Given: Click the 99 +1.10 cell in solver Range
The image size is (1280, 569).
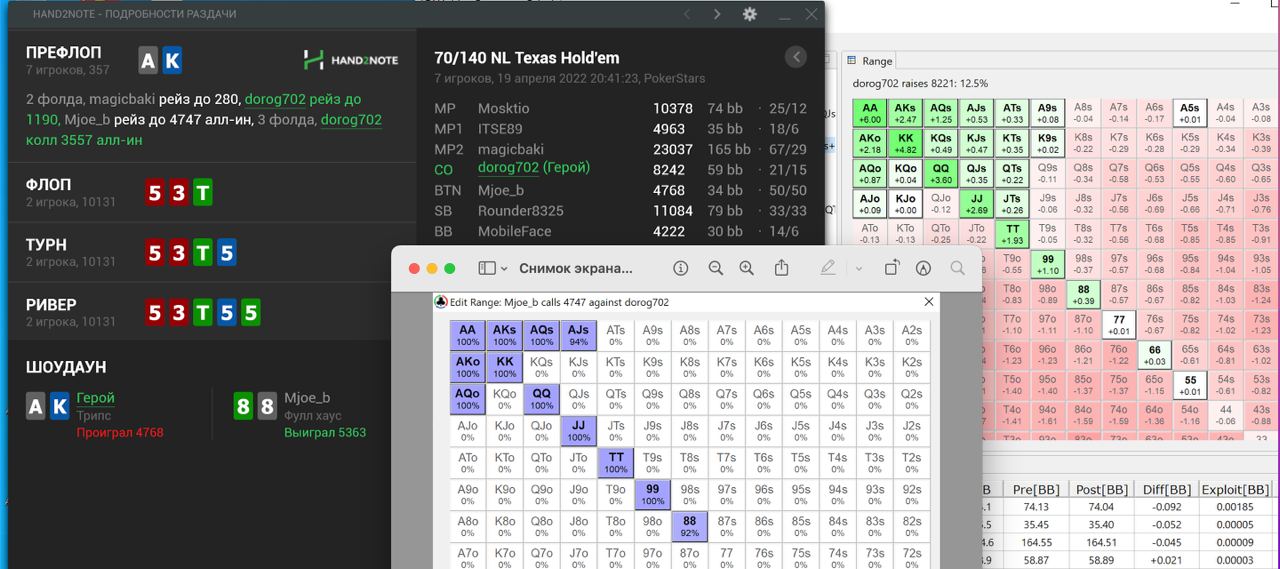Looking at the screenshot, I should click(x=1047, y=264).
